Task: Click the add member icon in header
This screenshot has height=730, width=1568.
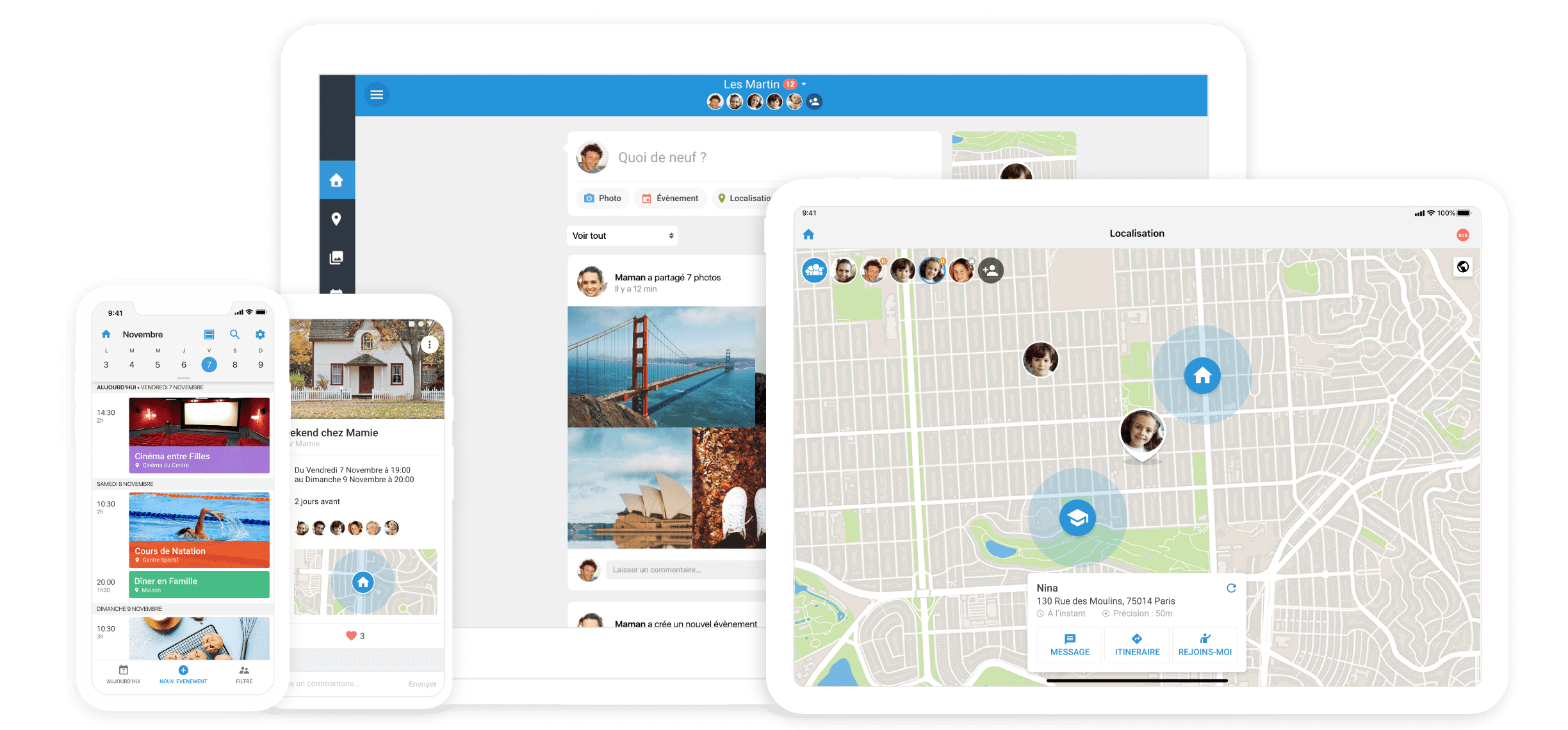Action: [x=814, y=102]
